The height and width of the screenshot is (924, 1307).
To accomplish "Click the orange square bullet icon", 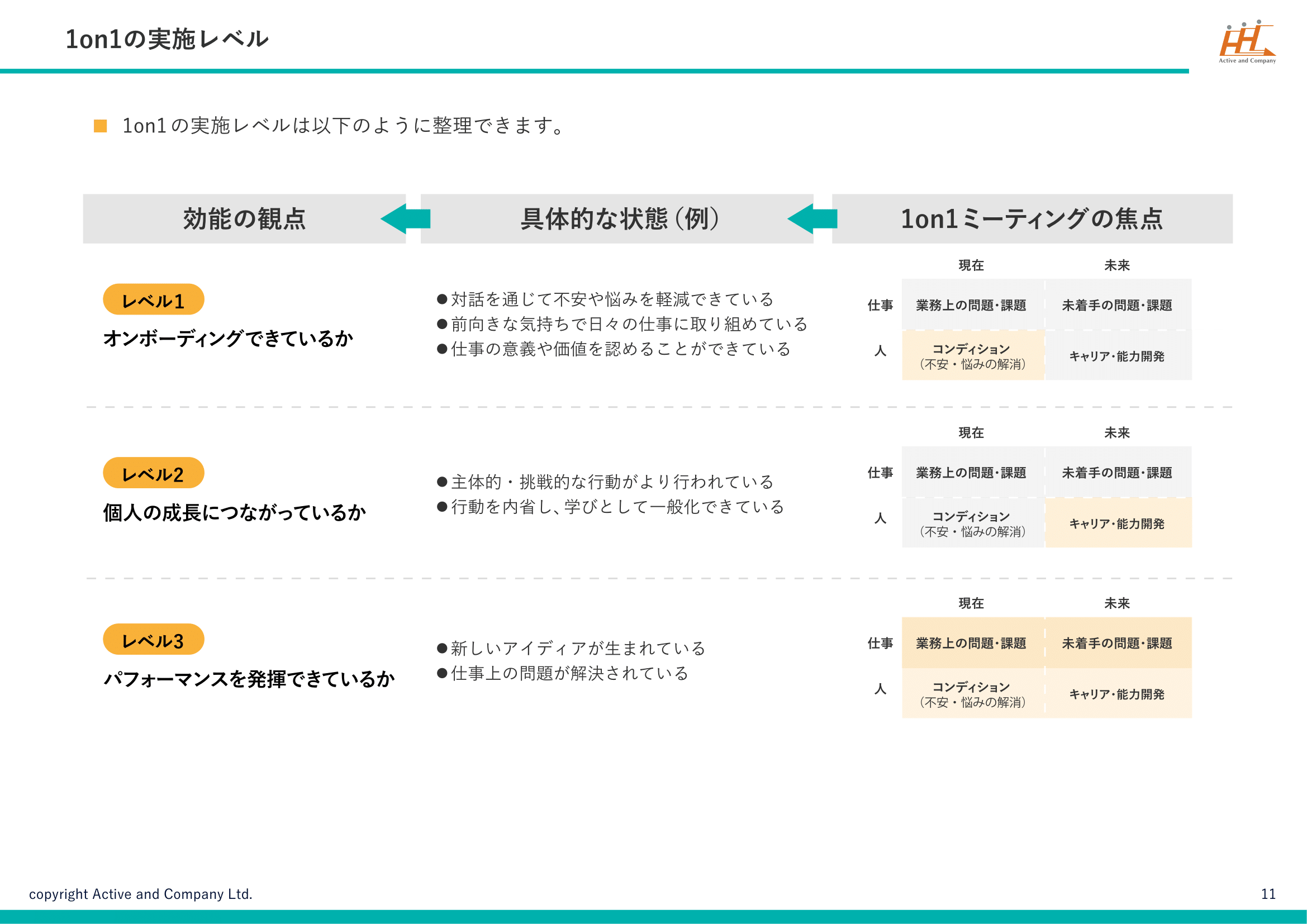I will 100,126.
